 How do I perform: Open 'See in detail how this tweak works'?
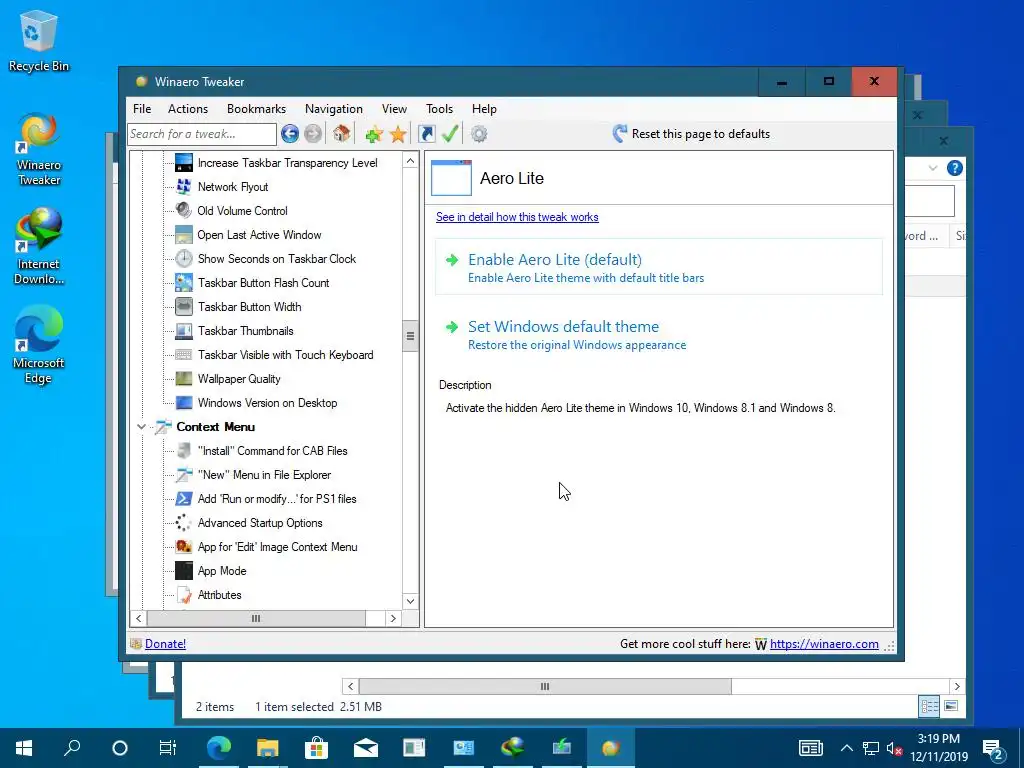tap(517, 217)
